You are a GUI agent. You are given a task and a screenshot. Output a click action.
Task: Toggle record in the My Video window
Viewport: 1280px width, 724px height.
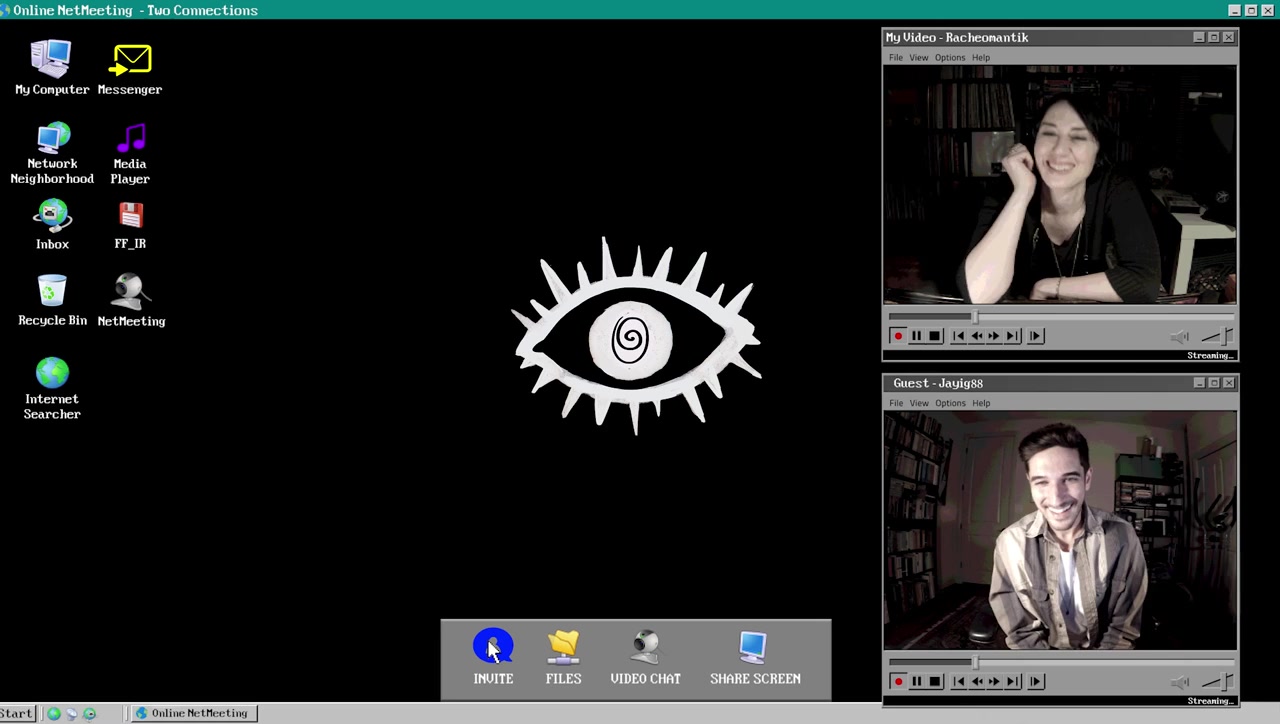(898, 337)
